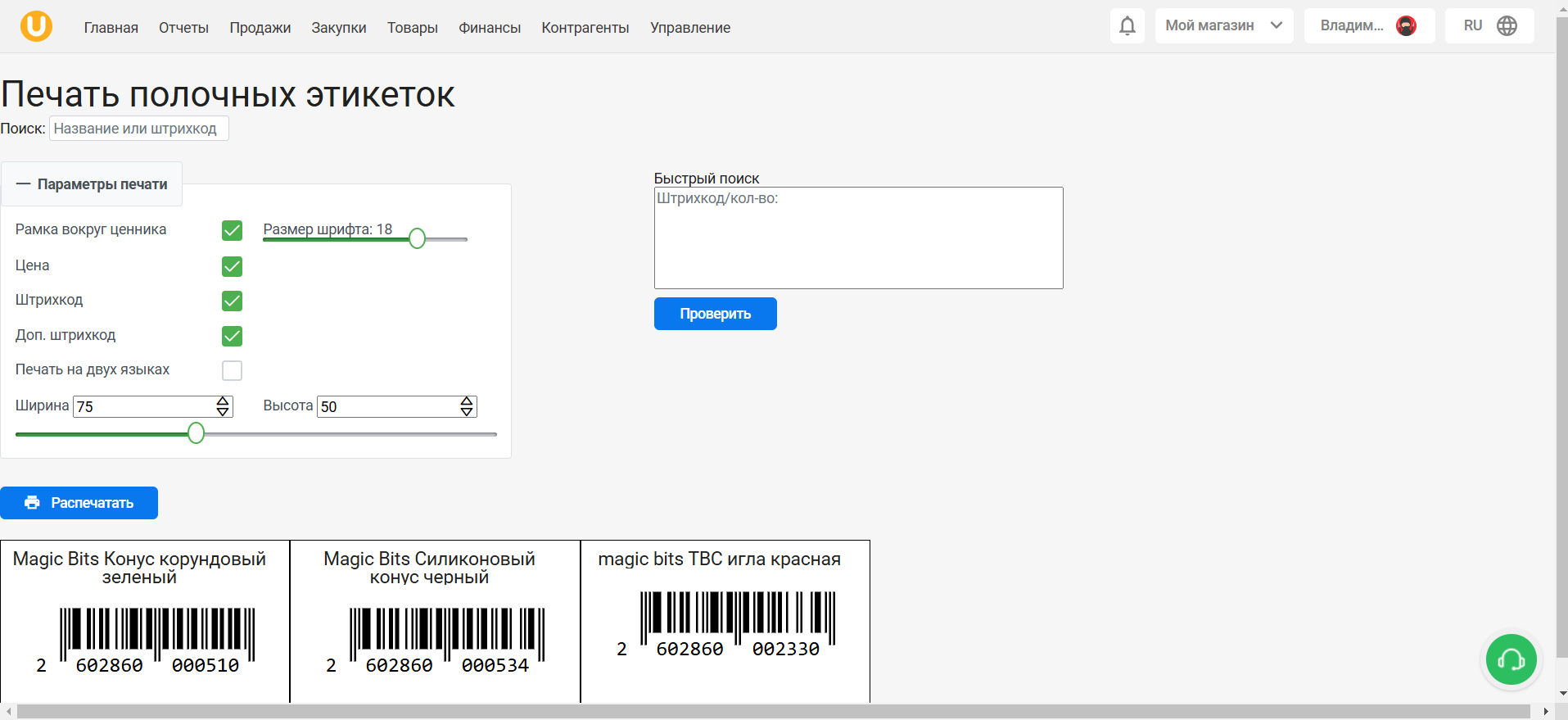Click the Проверить button

click(x=716, y=314)
